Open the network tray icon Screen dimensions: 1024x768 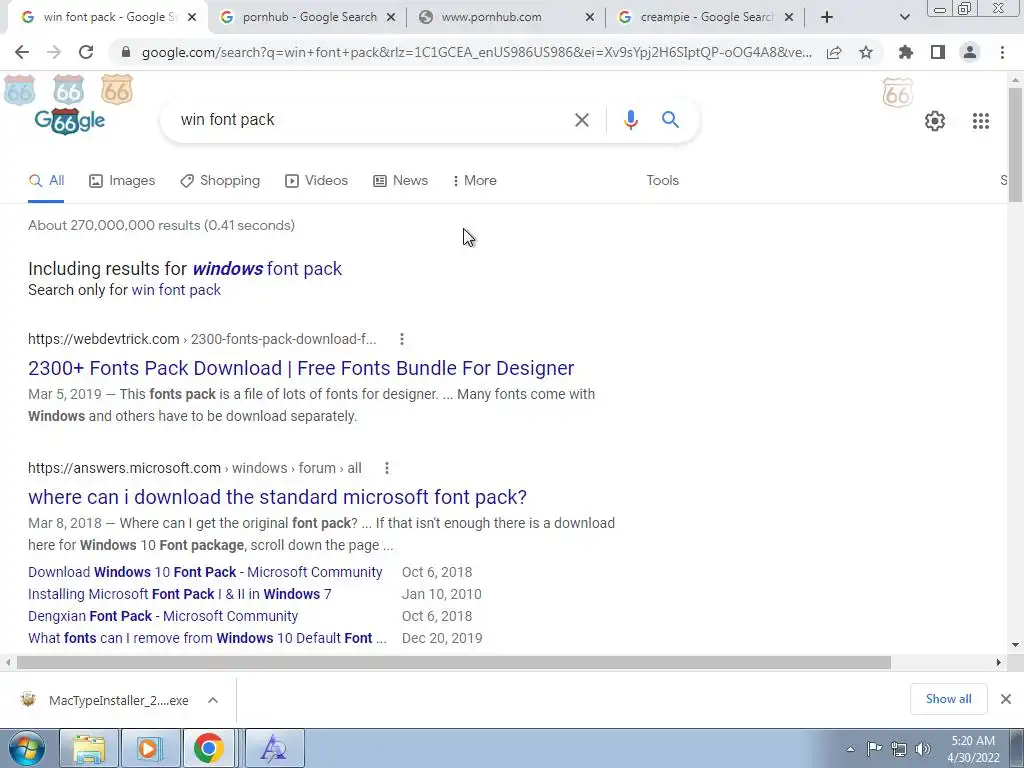click(x=899, y=749)
